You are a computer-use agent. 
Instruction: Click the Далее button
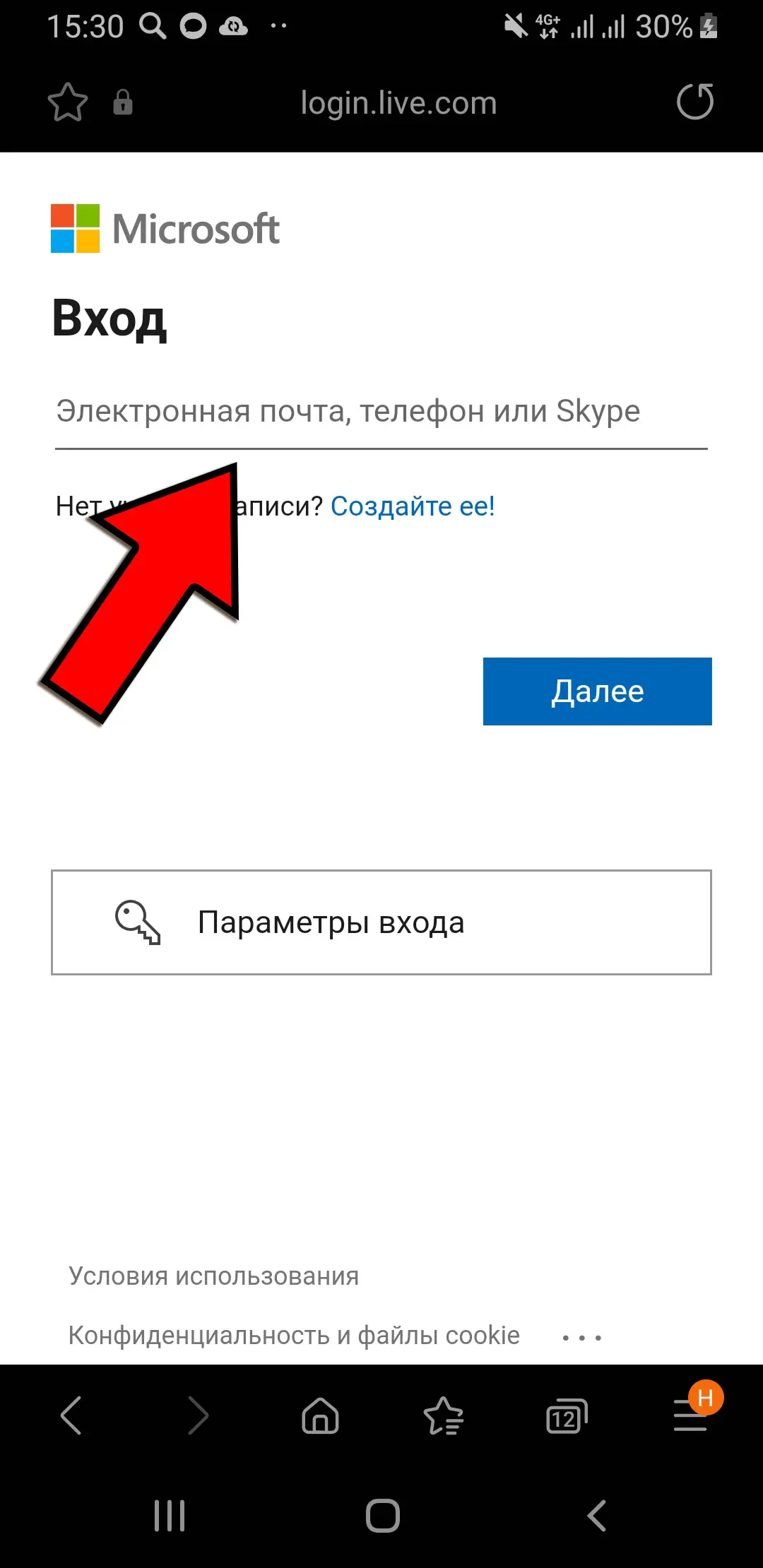(x=598, y=691)
